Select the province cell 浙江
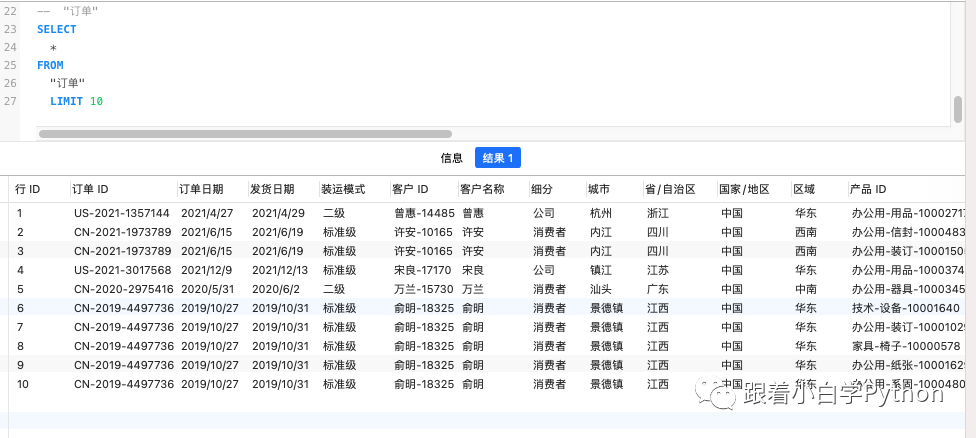Viewport: 976px width, 438px height. click(658, 213)
